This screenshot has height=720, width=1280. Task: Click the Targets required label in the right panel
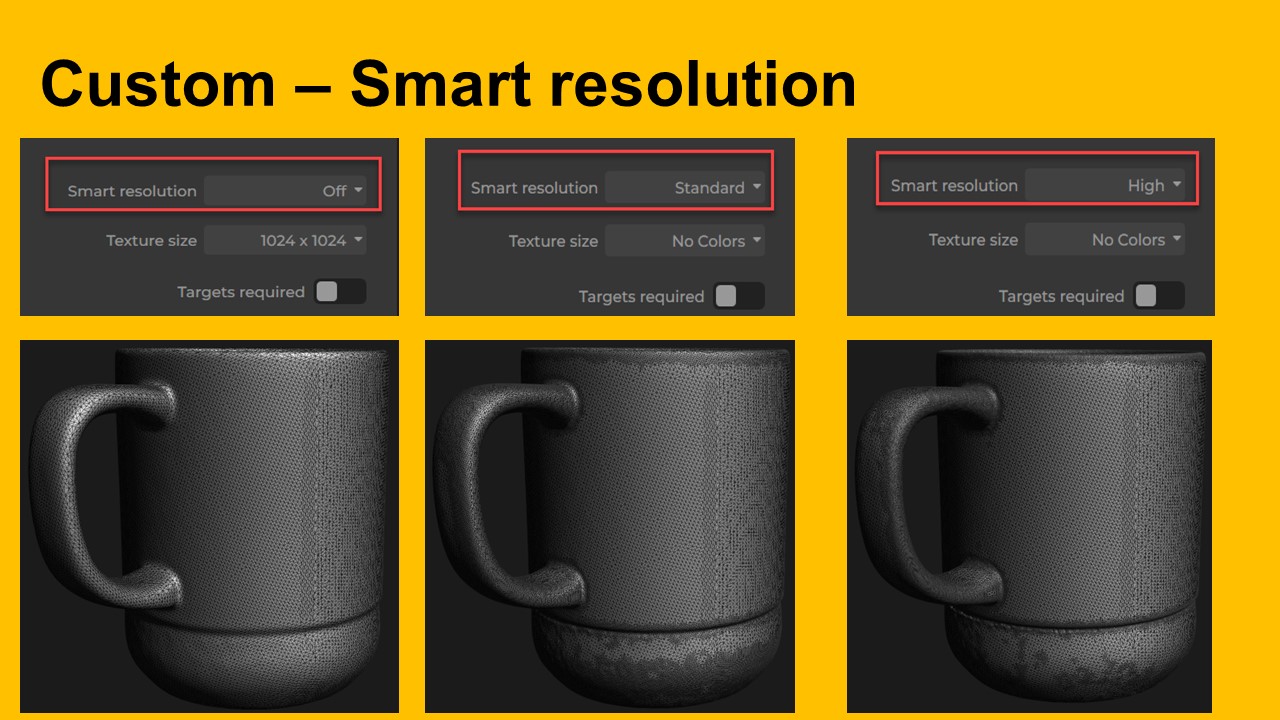point(1061,297)
